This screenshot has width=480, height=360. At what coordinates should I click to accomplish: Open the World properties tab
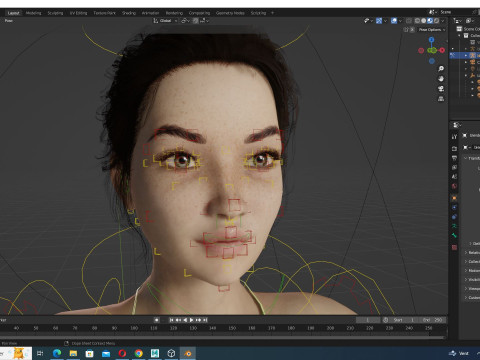point(454,186)
